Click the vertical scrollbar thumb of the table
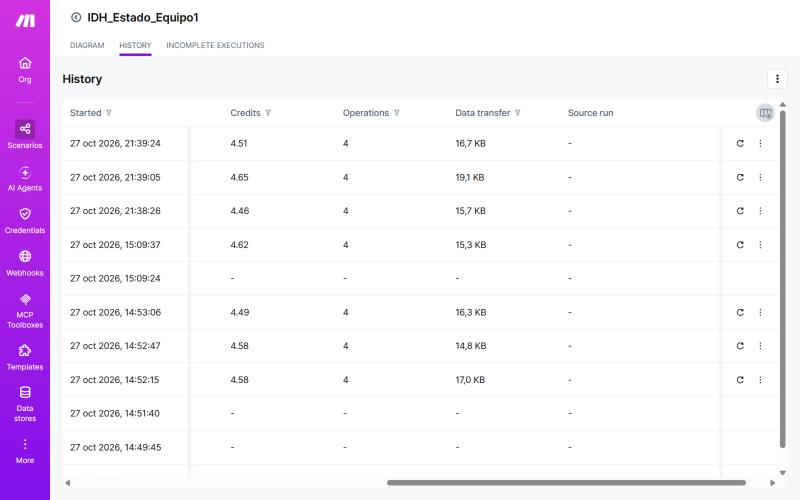 point(782,279)
